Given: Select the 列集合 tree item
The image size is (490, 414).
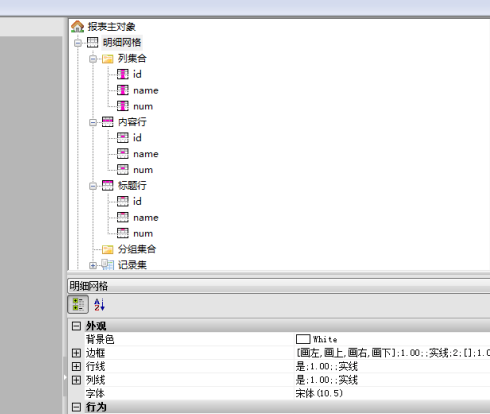Looking at the screenshot, I should pos(132,58).
